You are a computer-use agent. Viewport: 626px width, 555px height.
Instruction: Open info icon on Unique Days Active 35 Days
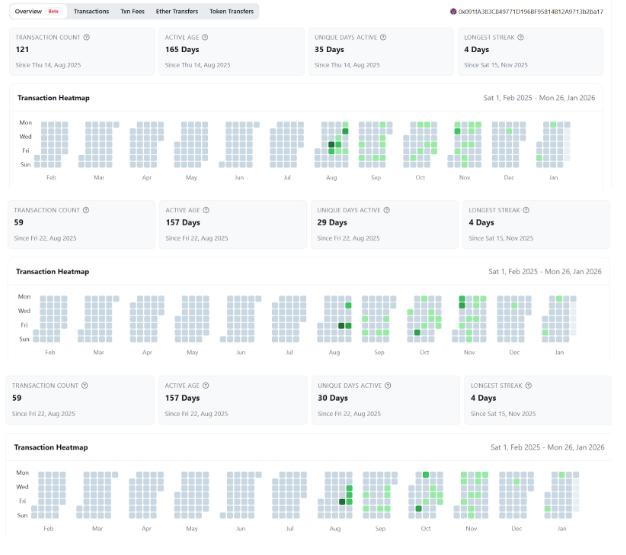(384, 37)
